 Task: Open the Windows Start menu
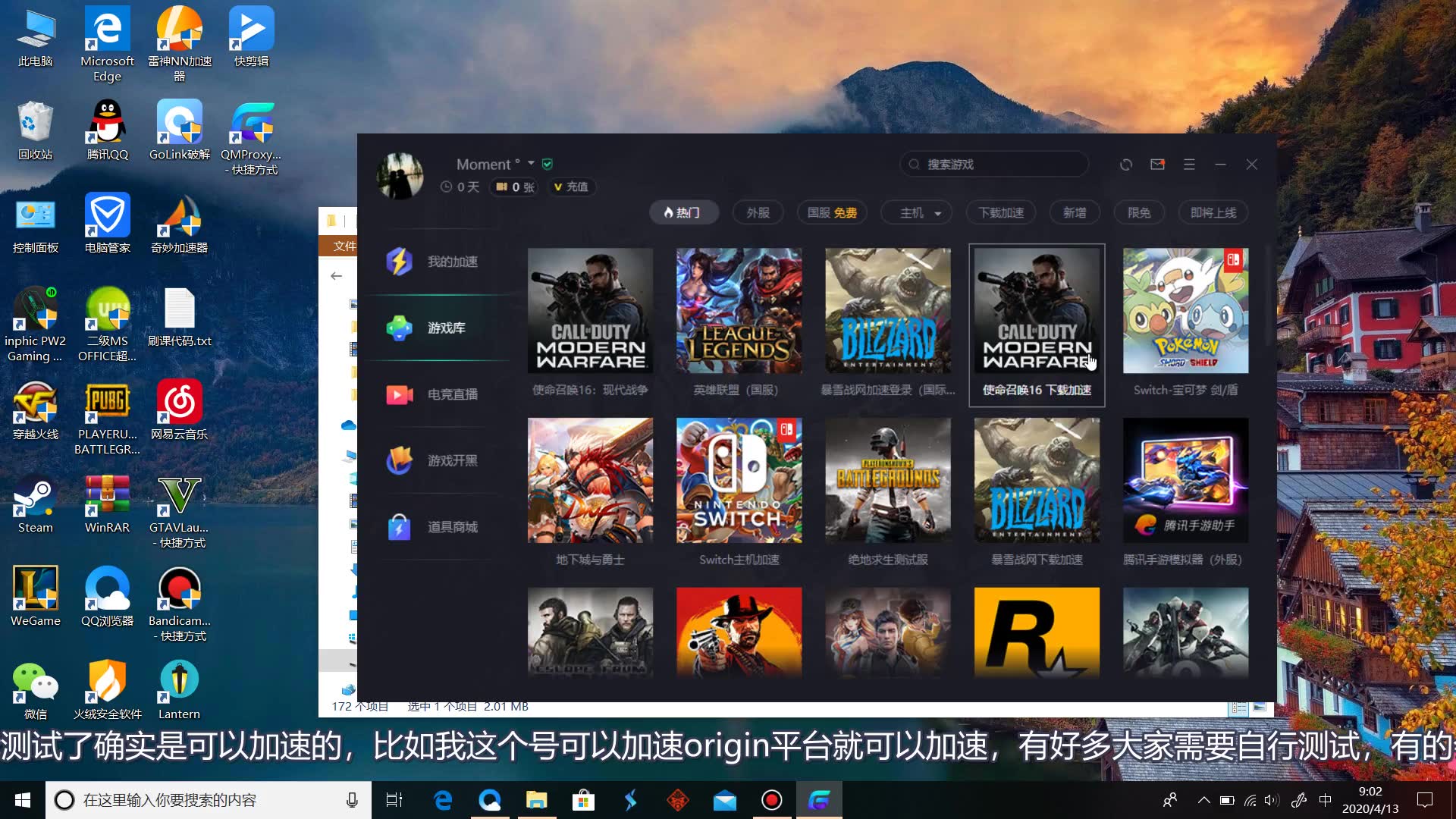[x=22, y=800]
